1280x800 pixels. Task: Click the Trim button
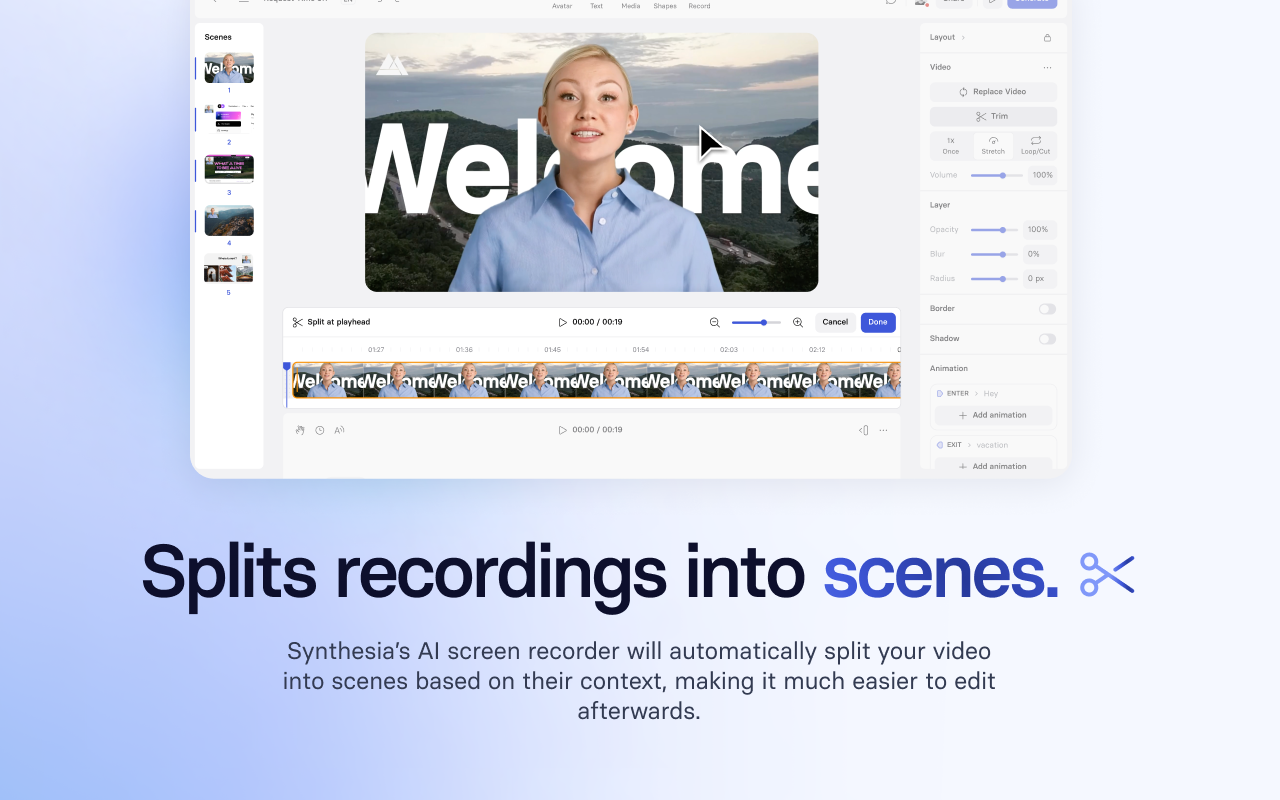(x=993, y=117)
